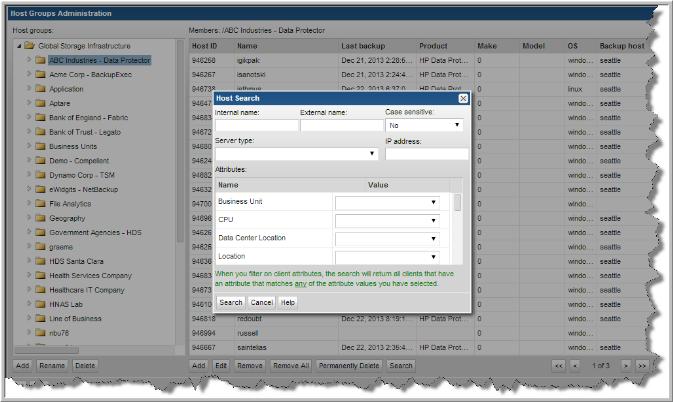
Task: Click the Search button in the dialog
Action: pyautogui.click(x=230, y=302)
